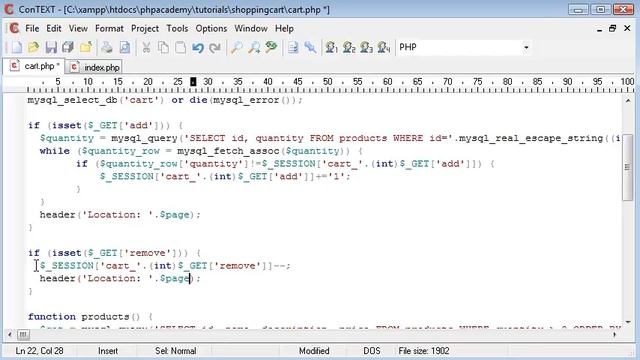640x360 pixels.
Task: Open the Edit menu
Action: (x=53, y=29)
